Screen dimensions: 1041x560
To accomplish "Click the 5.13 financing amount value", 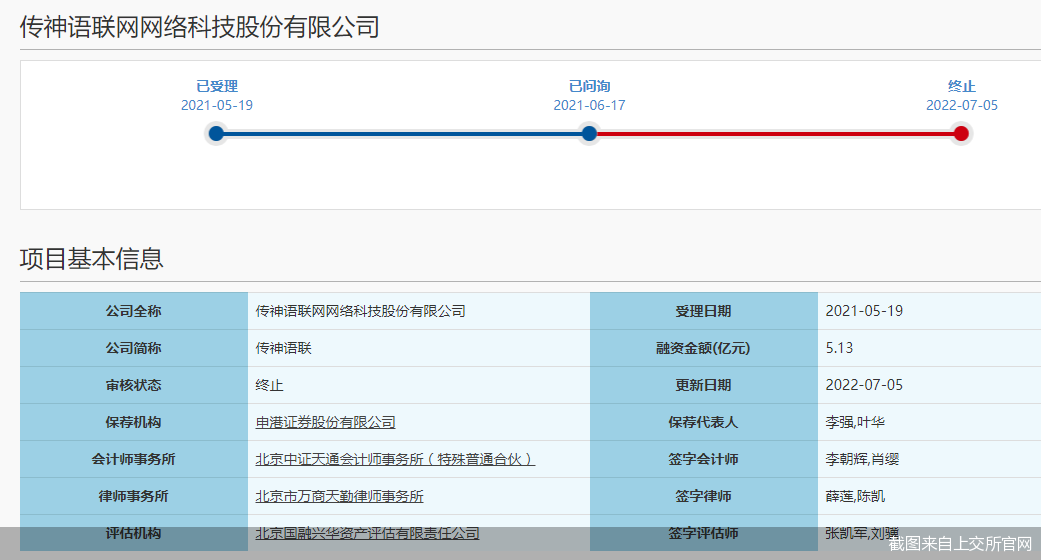I will [839, 348].
